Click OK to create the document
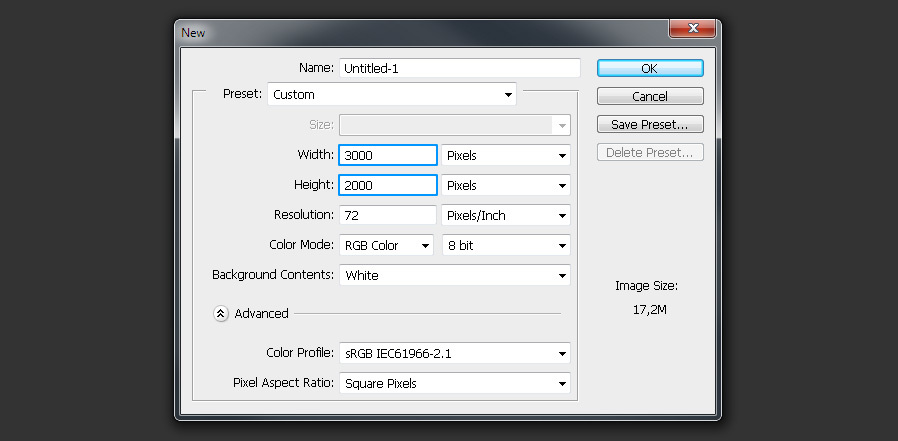898x441 pixels. [650, 68]
